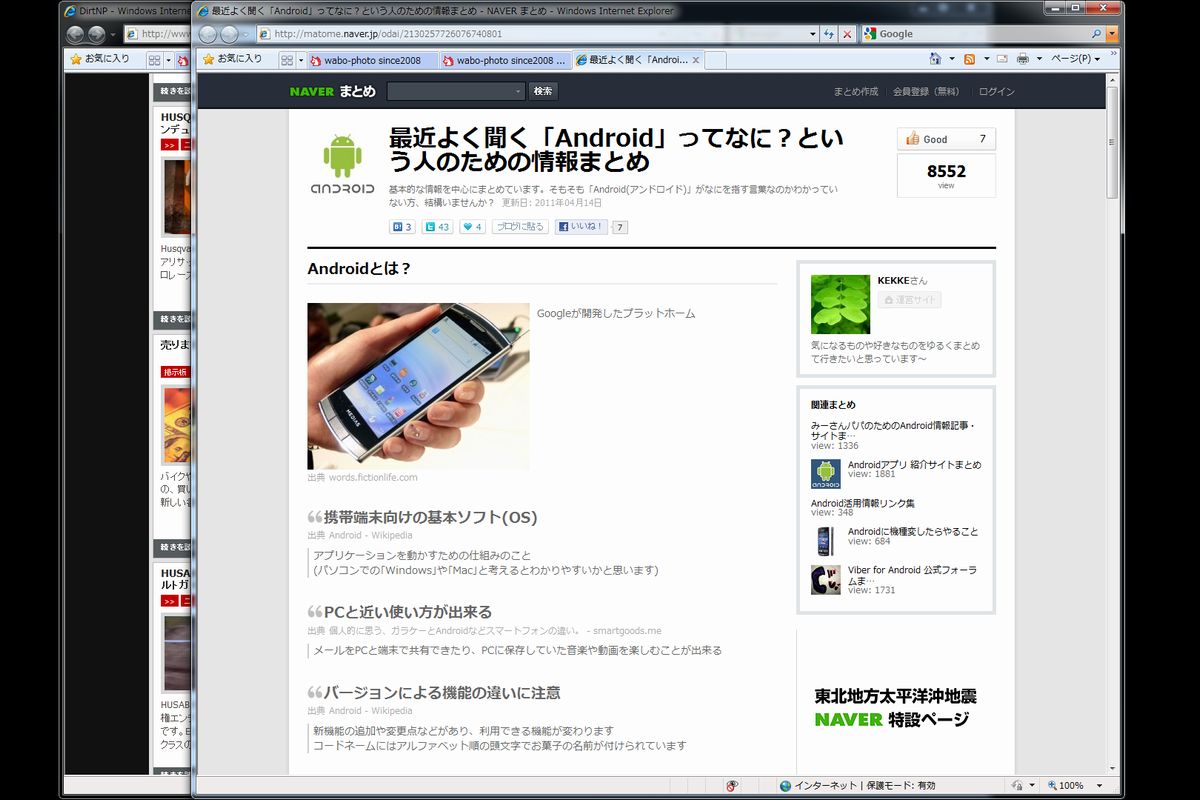Screen dimensions: 1200x800
Task: Click the Forward arrow in the front window
Action: pyautogui.click(x=230, y=34)
